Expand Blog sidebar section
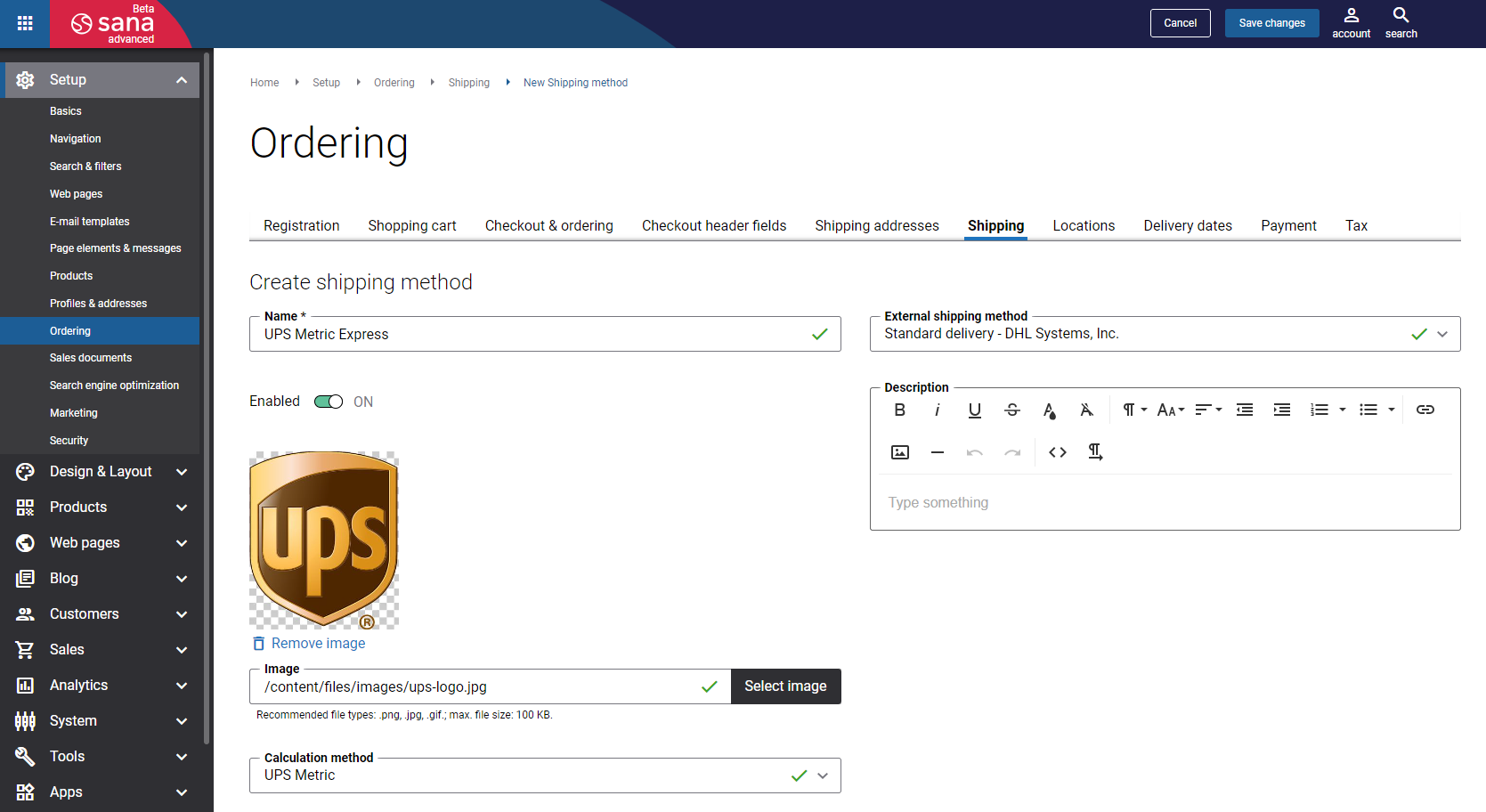 [182, 579]
